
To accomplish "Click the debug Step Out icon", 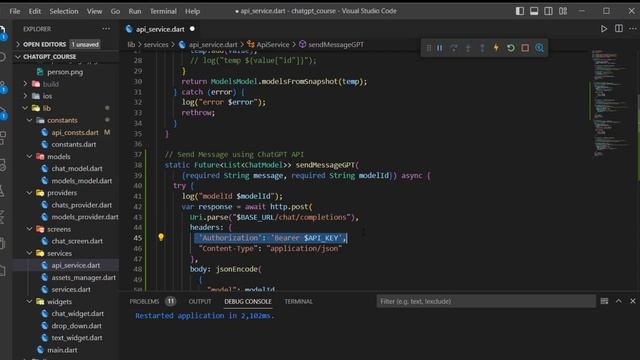I will click(x=482, y=48).
